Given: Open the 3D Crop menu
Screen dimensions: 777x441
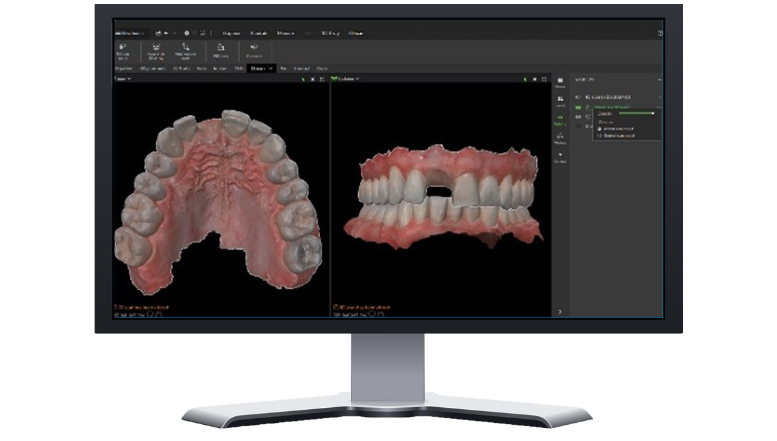Looking at the screenshot, I should click(x=331, y=33).
